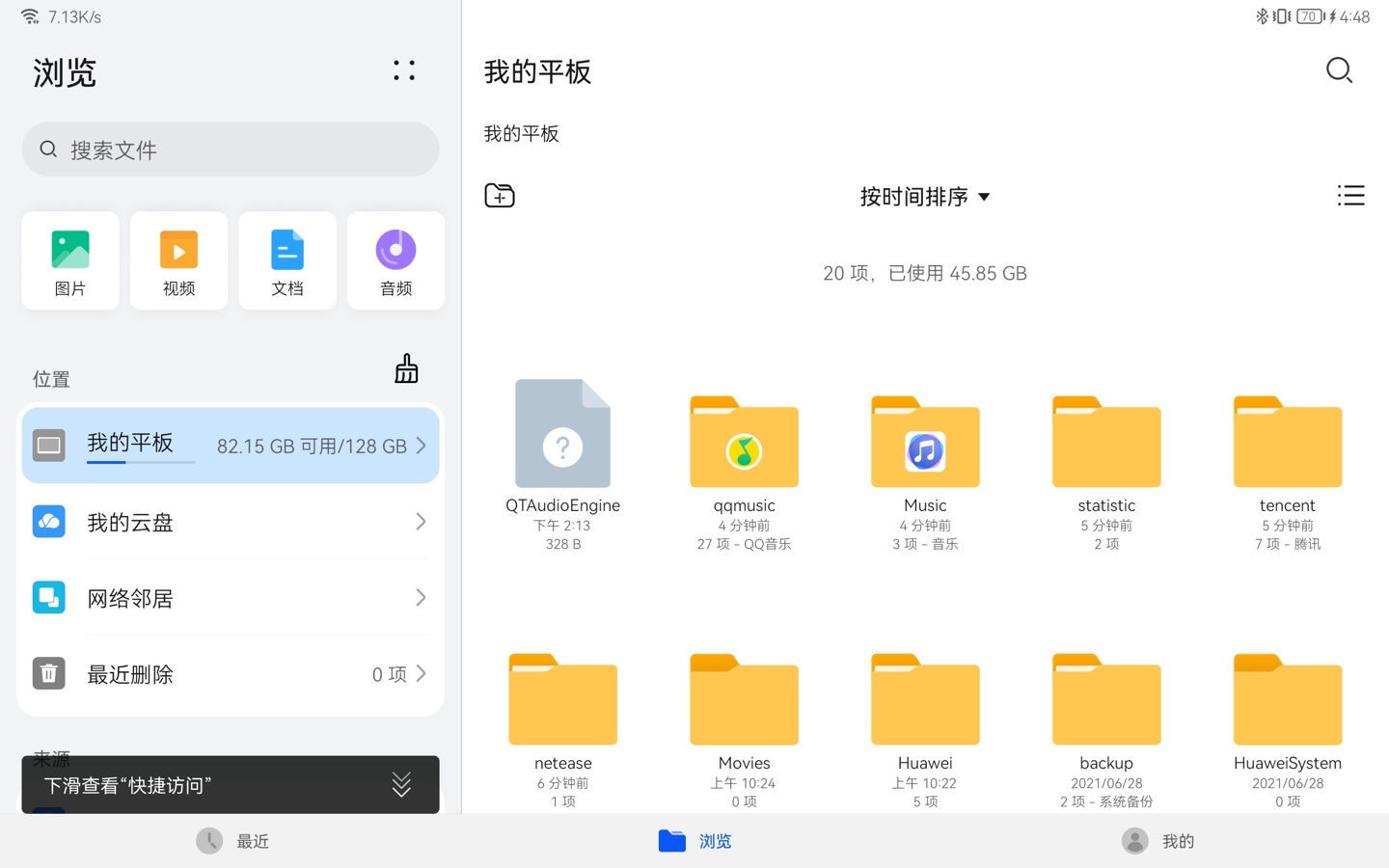
Task: Open the 按时间排序 sort dropdown
Action: pyautogui.click(x=924, y=196)
